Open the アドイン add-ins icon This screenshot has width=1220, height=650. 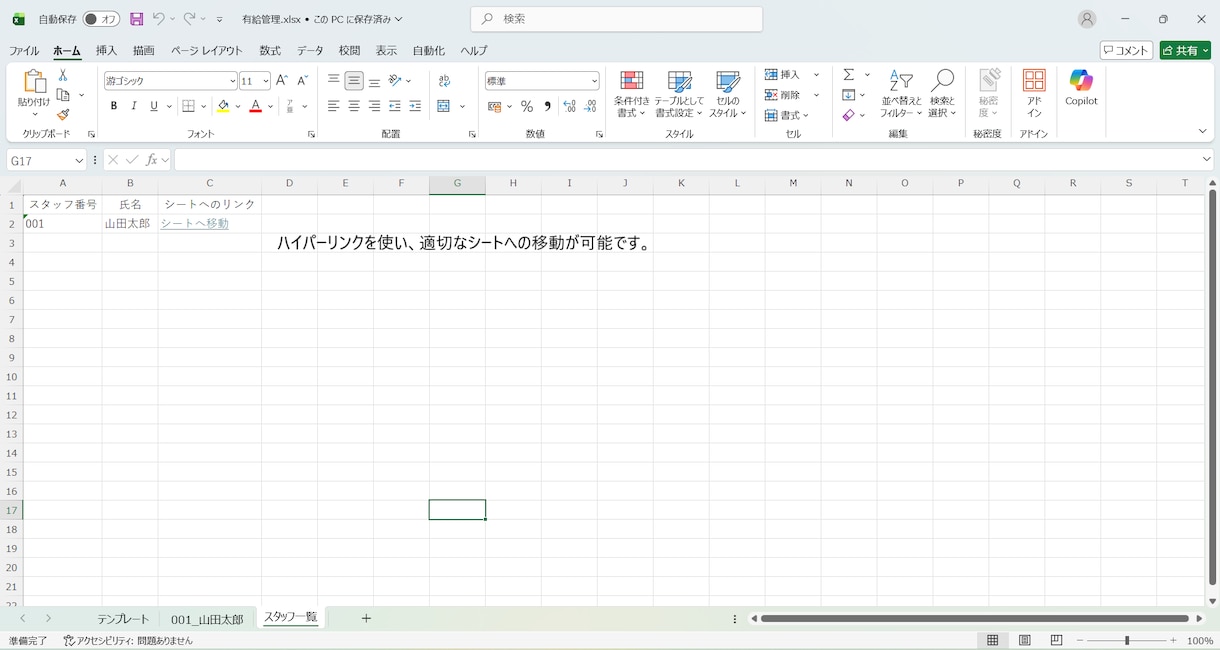pyautogui.click(x=1034, y=93)
